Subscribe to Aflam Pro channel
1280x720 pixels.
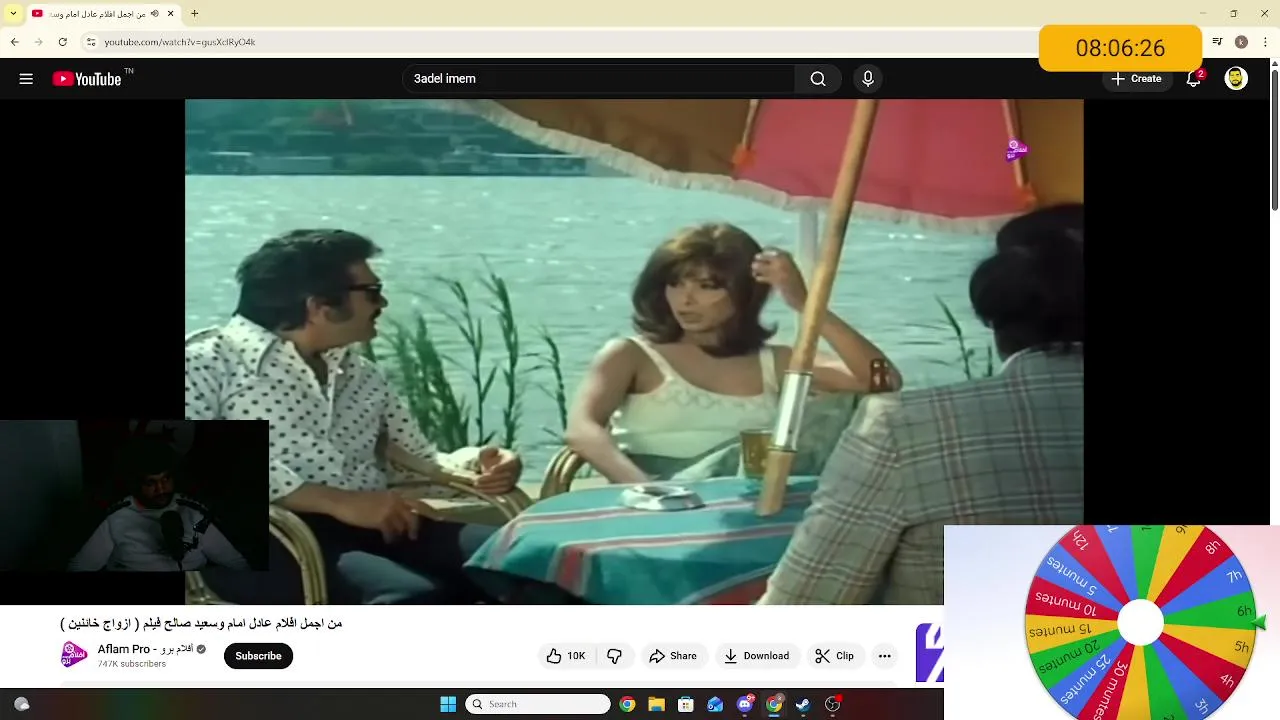(x=258, y=656)
